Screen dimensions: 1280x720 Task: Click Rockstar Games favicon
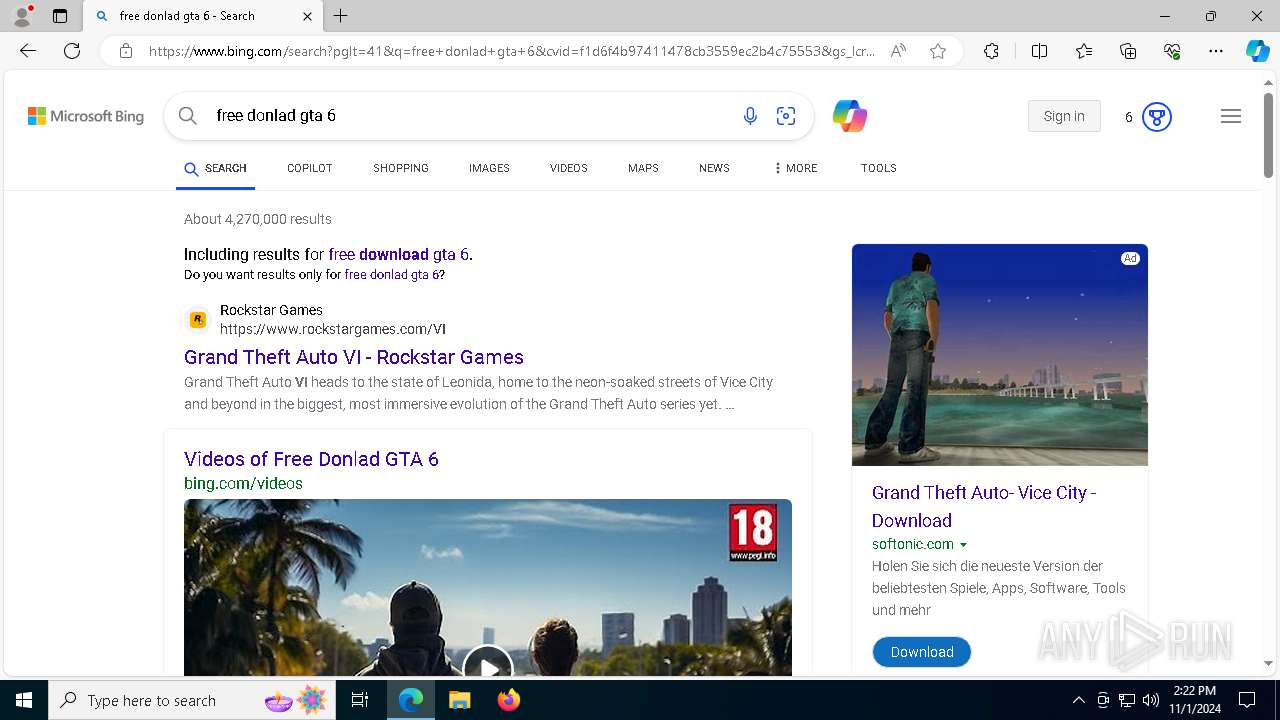click(x=198, y=320)
